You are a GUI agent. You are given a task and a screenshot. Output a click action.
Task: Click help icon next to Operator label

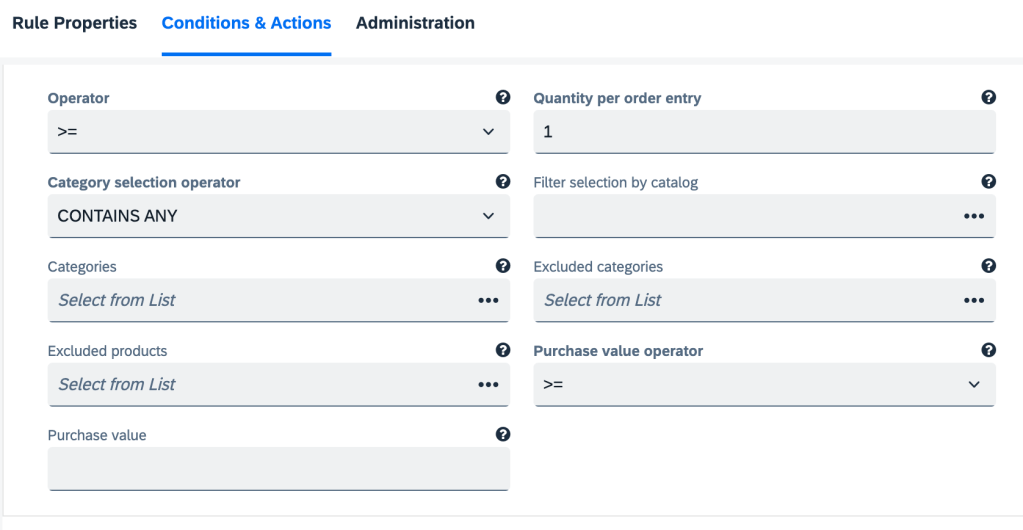[x=503, y=98]
